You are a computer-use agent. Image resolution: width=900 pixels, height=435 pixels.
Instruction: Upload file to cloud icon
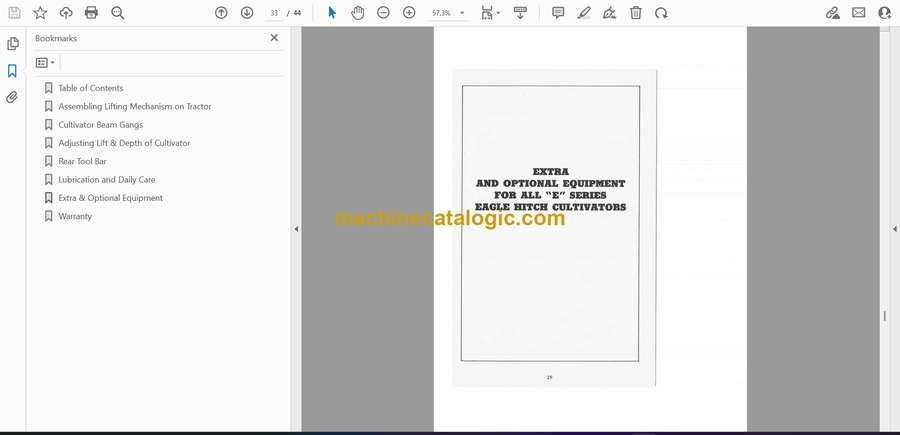pyautogui.click(x=66, y=13)
